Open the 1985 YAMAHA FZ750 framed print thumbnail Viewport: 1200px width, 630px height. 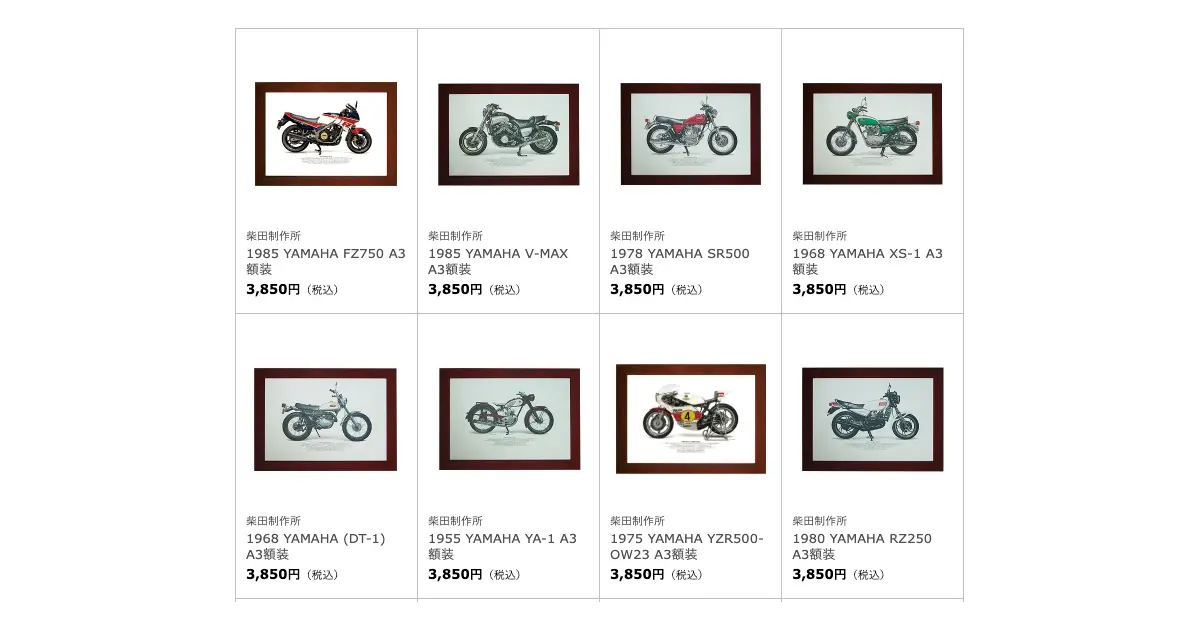pos(326,134)
